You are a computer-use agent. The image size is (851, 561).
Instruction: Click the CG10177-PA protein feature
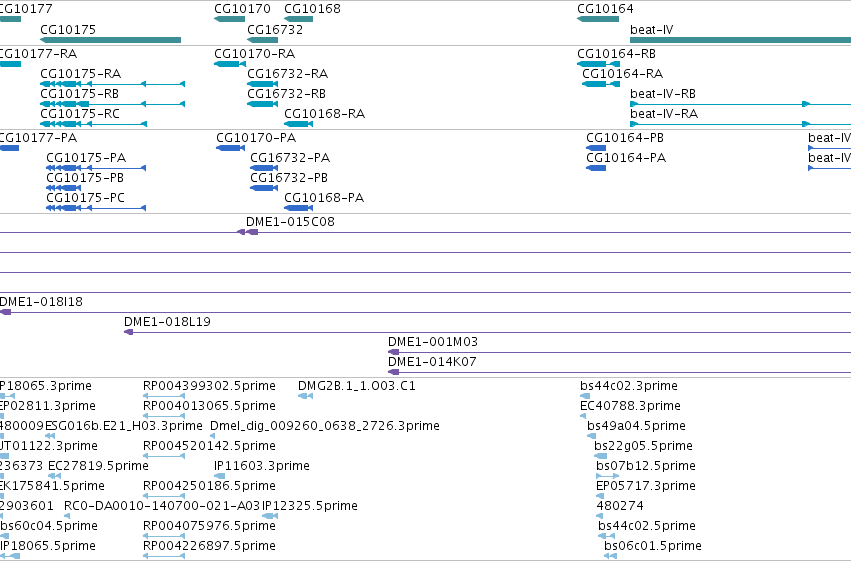pyautogui.click(x=9, y=148)
